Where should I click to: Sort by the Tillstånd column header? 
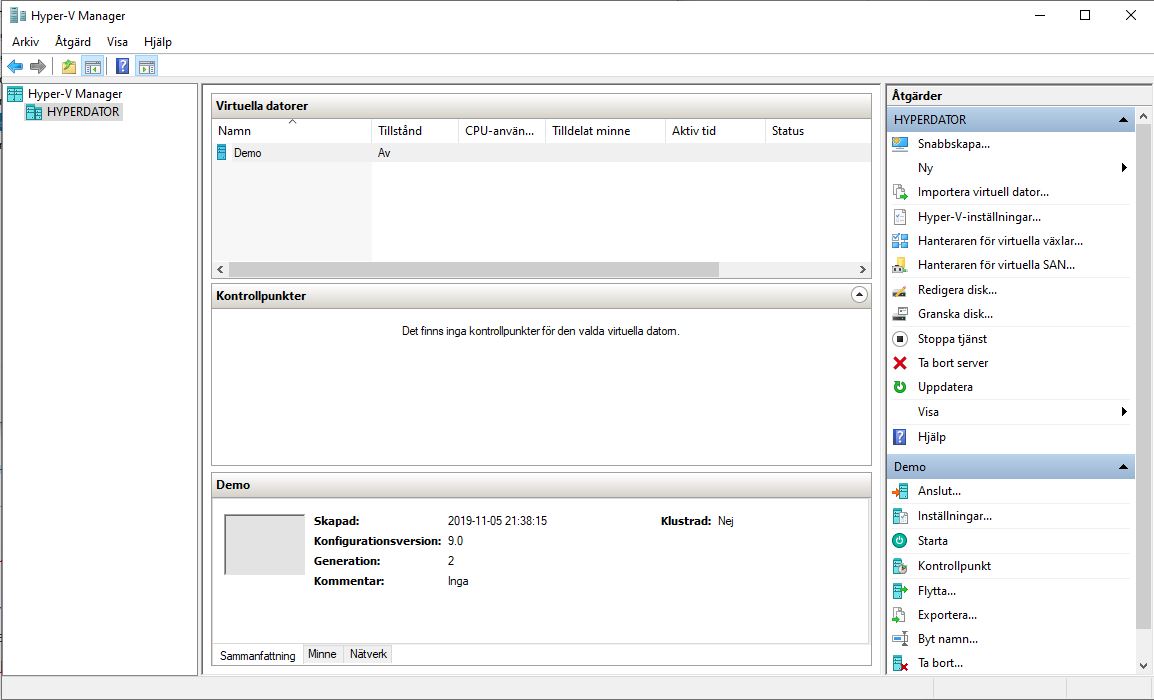click(415, 131)
